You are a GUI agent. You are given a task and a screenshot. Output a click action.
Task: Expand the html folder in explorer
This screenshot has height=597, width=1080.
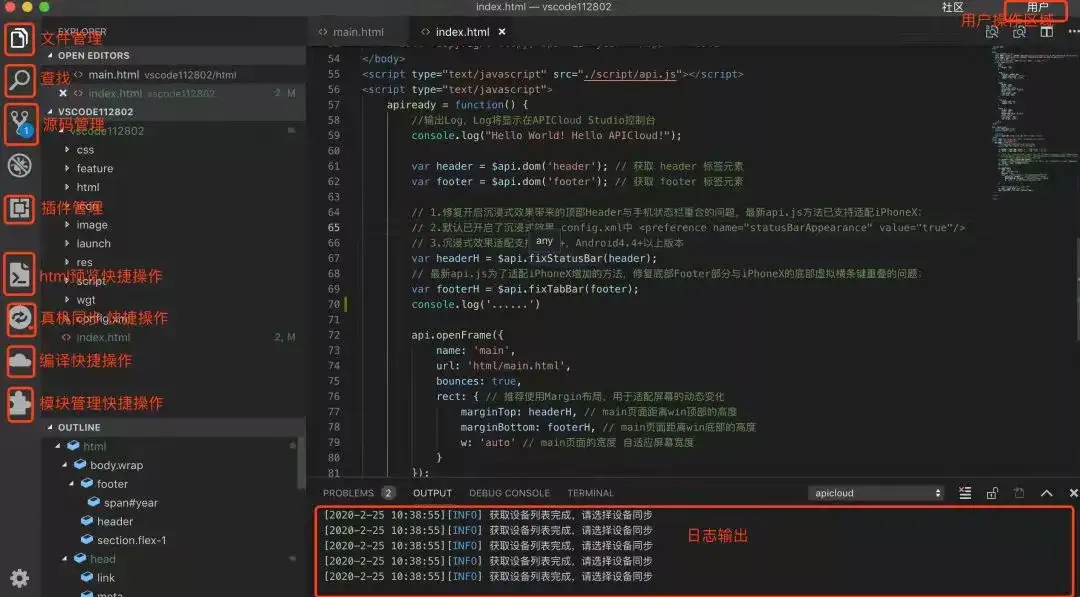67,187
